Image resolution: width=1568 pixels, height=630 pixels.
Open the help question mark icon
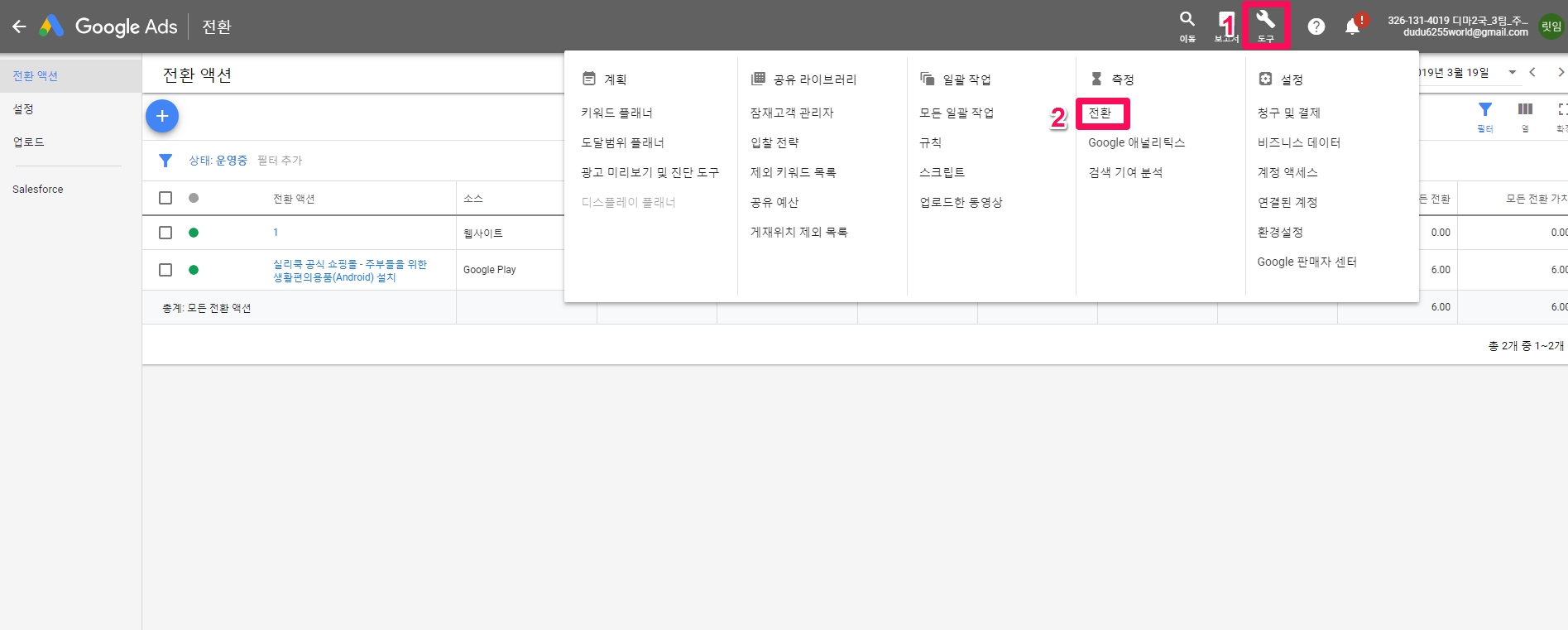pos(1316,26)
